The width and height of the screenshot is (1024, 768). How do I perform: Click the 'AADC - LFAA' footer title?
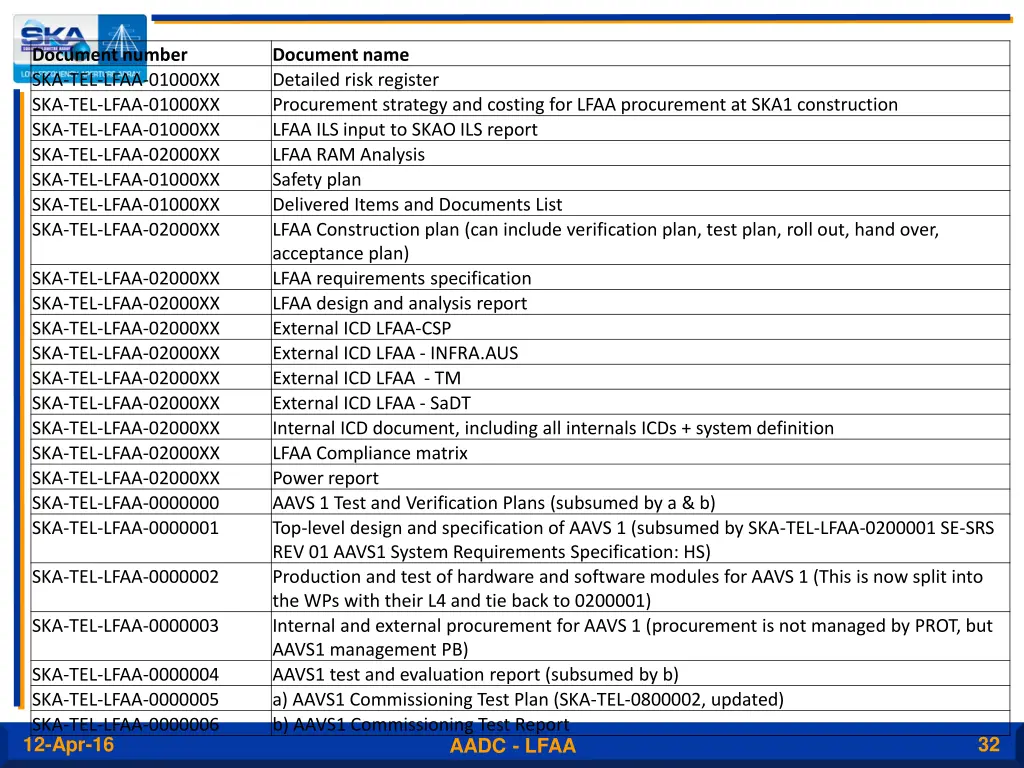click(x=512, y=746)
